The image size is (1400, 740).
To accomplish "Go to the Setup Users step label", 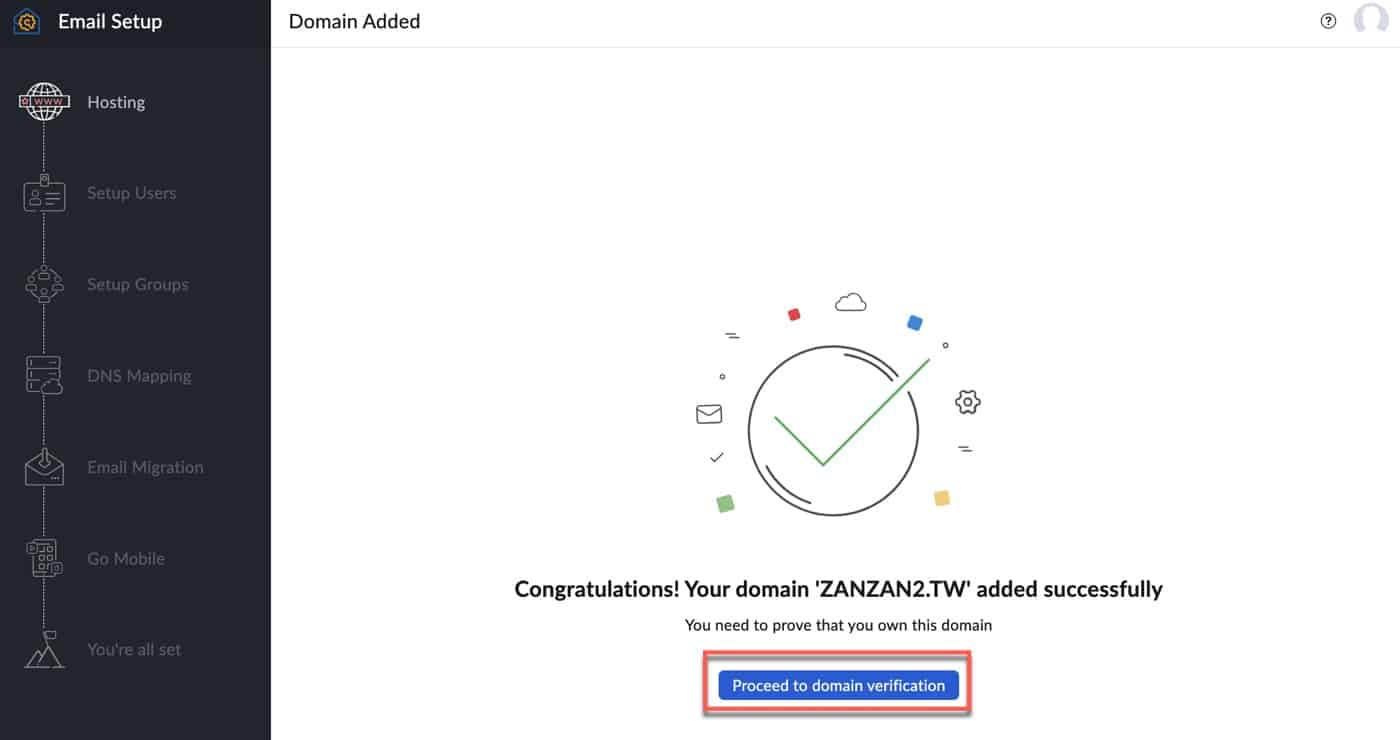I will [131, 193].
